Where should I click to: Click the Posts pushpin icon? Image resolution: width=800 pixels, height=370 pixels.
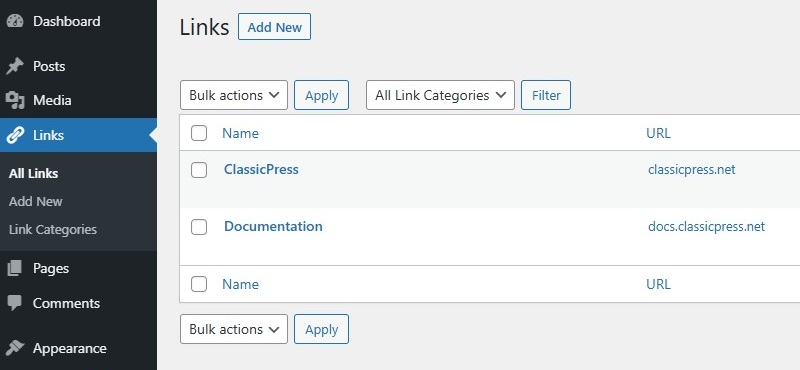(15, 66)
